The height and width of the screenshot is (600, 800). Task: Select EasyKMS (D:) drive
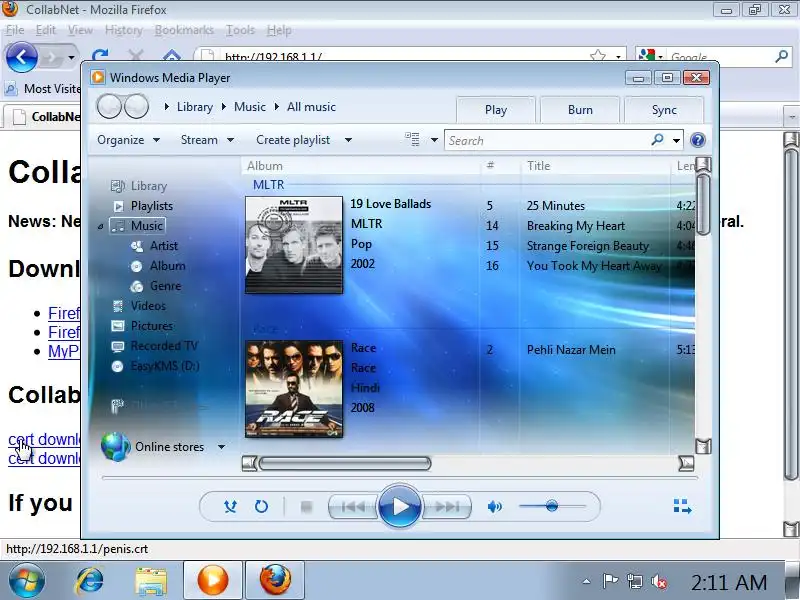click(165, 366)
